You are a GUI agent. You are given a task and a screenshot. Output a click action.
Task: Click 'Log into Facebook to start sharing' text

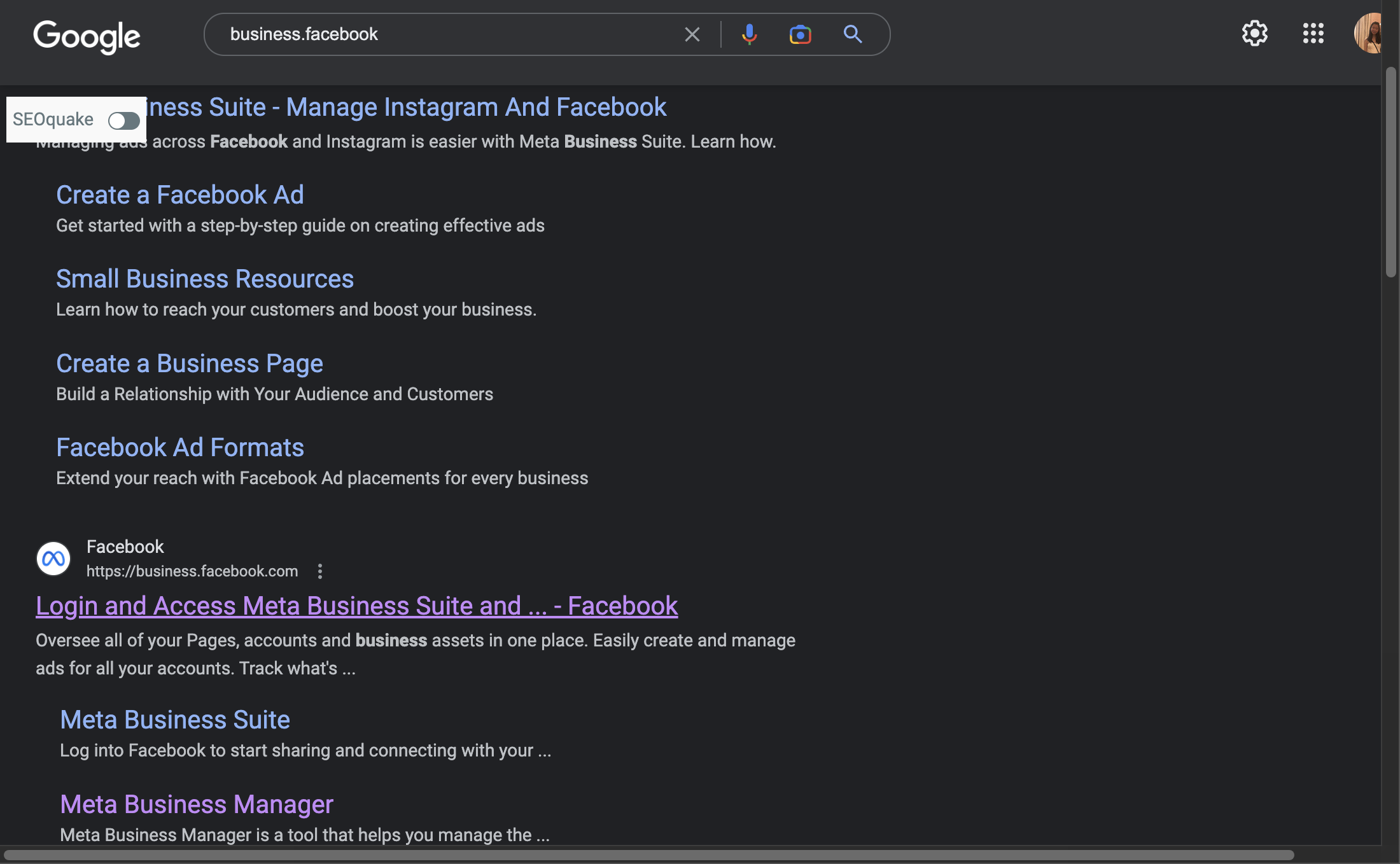(x=305, y=750)
